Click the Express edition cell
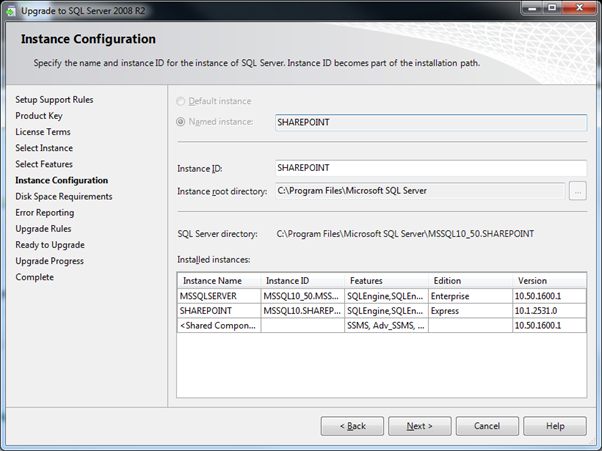Screen dimensions: 602x451 click(470, 311)
